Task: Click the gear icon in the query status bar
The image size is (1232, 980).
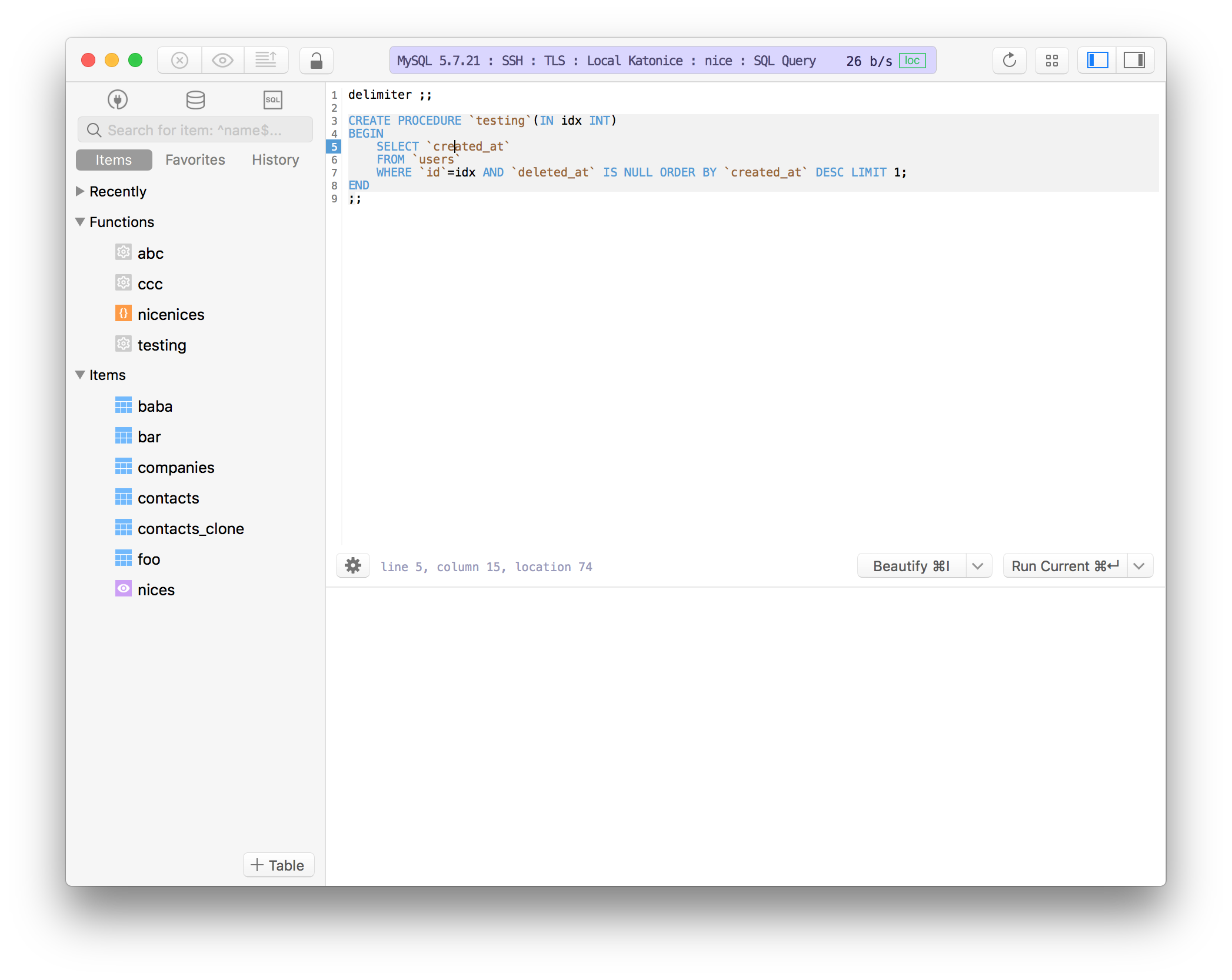Action: click(x=352, y=566)
